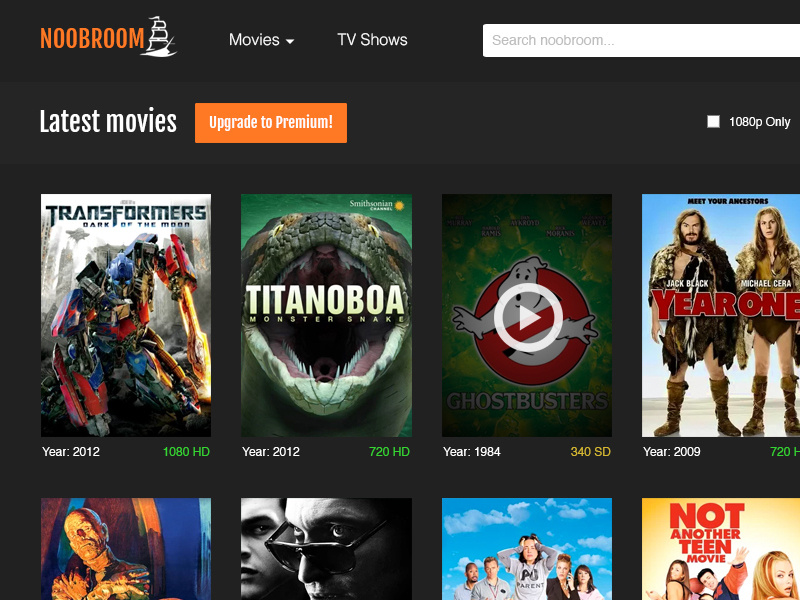Focus the Search noobroom input field

click(641, 40)
